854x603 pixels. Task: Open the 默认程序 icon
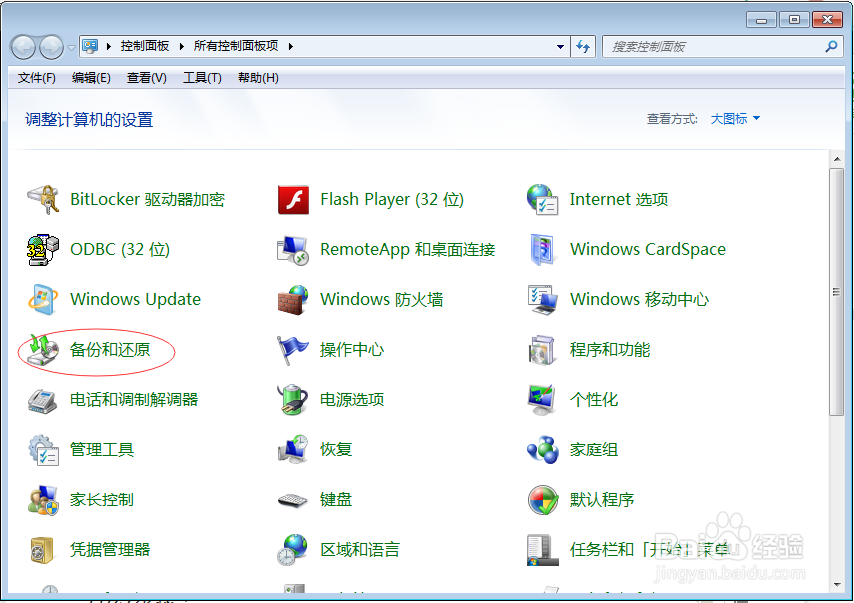point(542,500)
